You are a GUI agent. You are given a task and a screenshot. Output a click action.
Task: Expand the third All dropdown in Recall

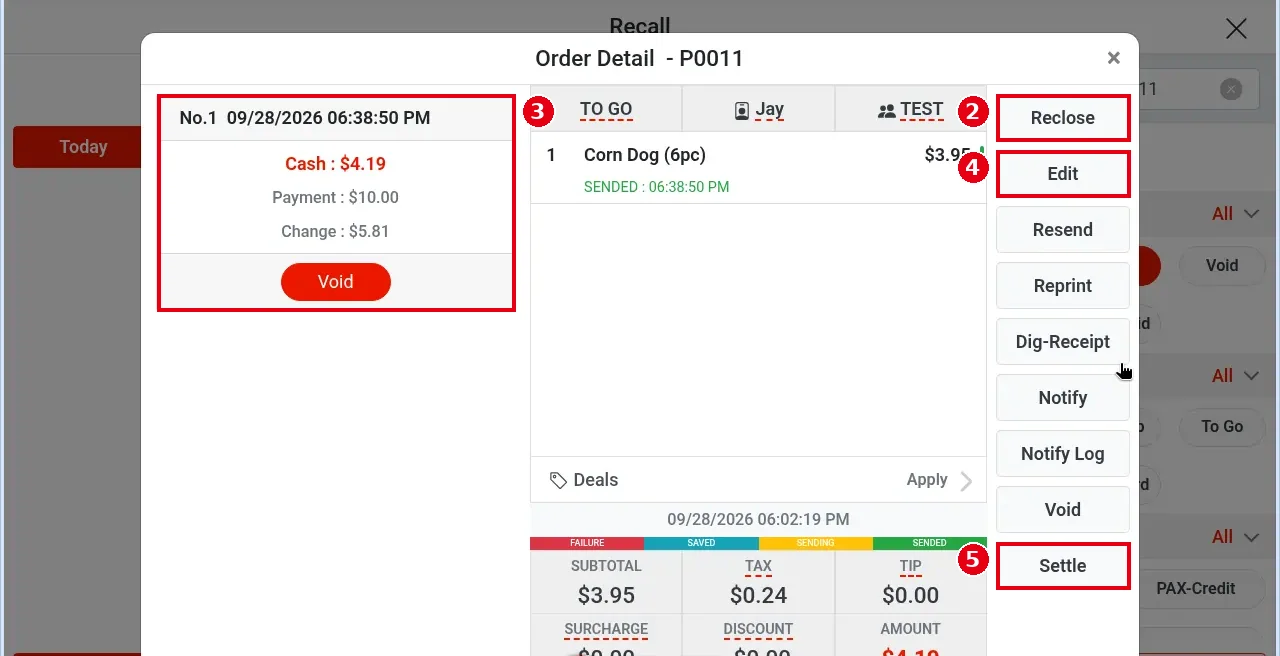pyautogui.click(x=1236, y=537)
